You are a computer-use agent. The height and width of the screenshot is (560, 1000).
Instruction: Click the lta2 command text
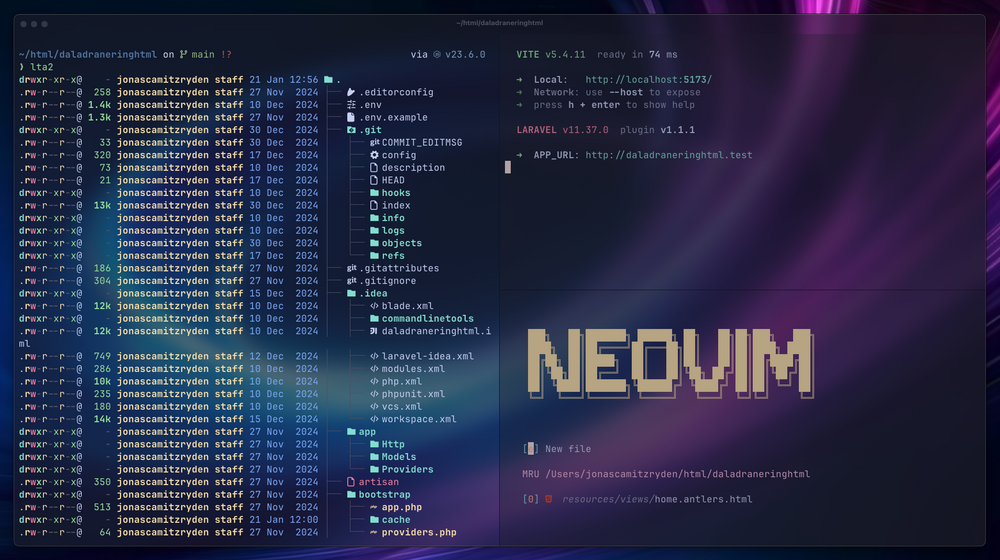41,67
